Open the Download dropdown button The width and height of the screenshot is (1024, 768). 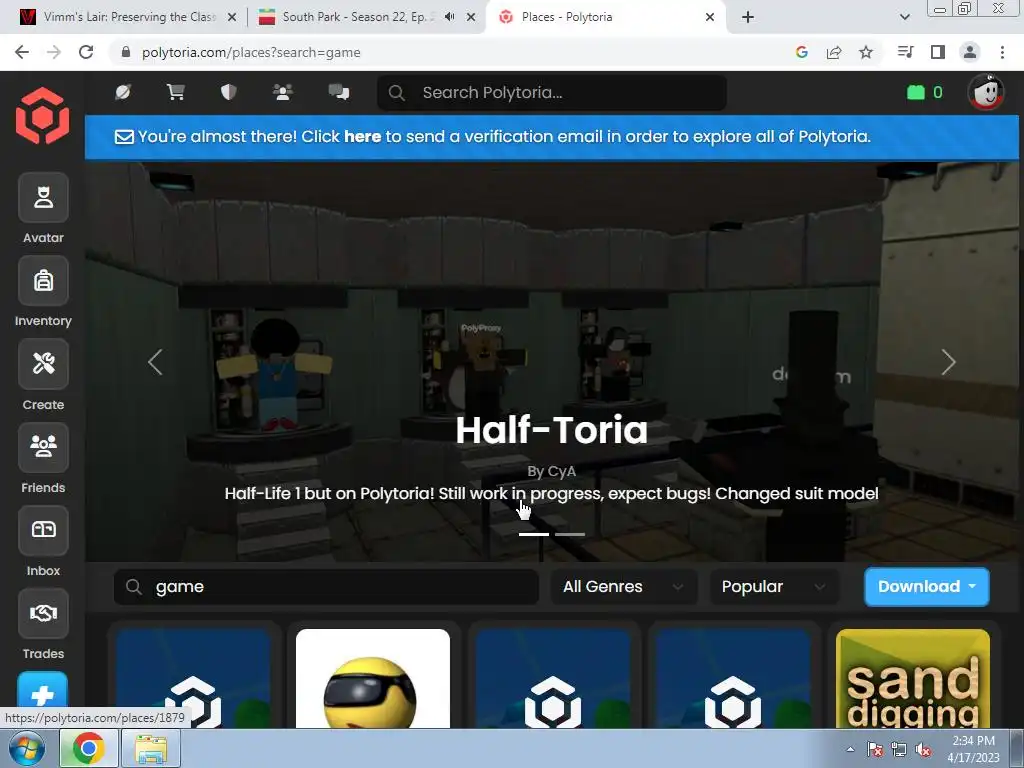click(927, 586)
